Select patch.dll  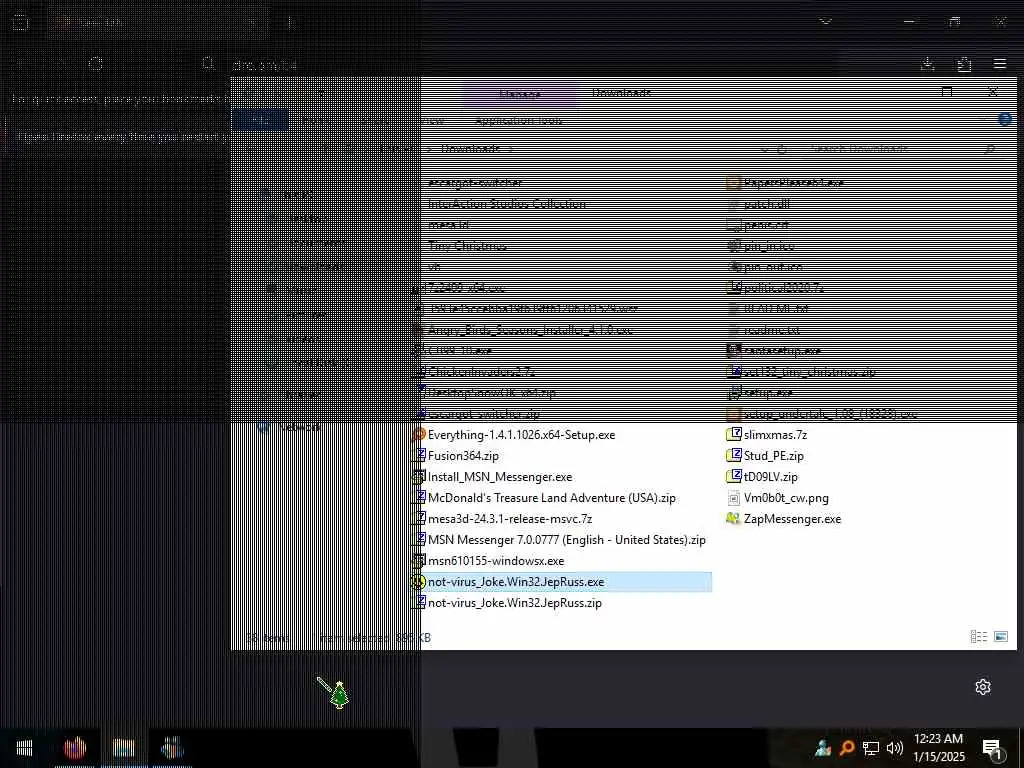coord(766,204)
